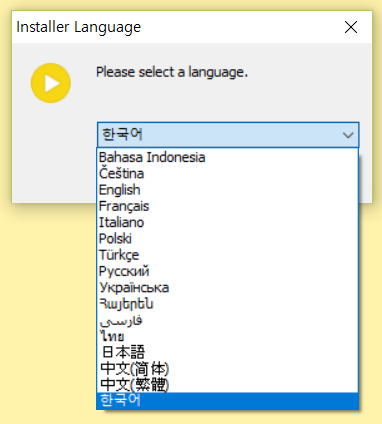Choose 日本語 Japanese language

coord(228,352)
